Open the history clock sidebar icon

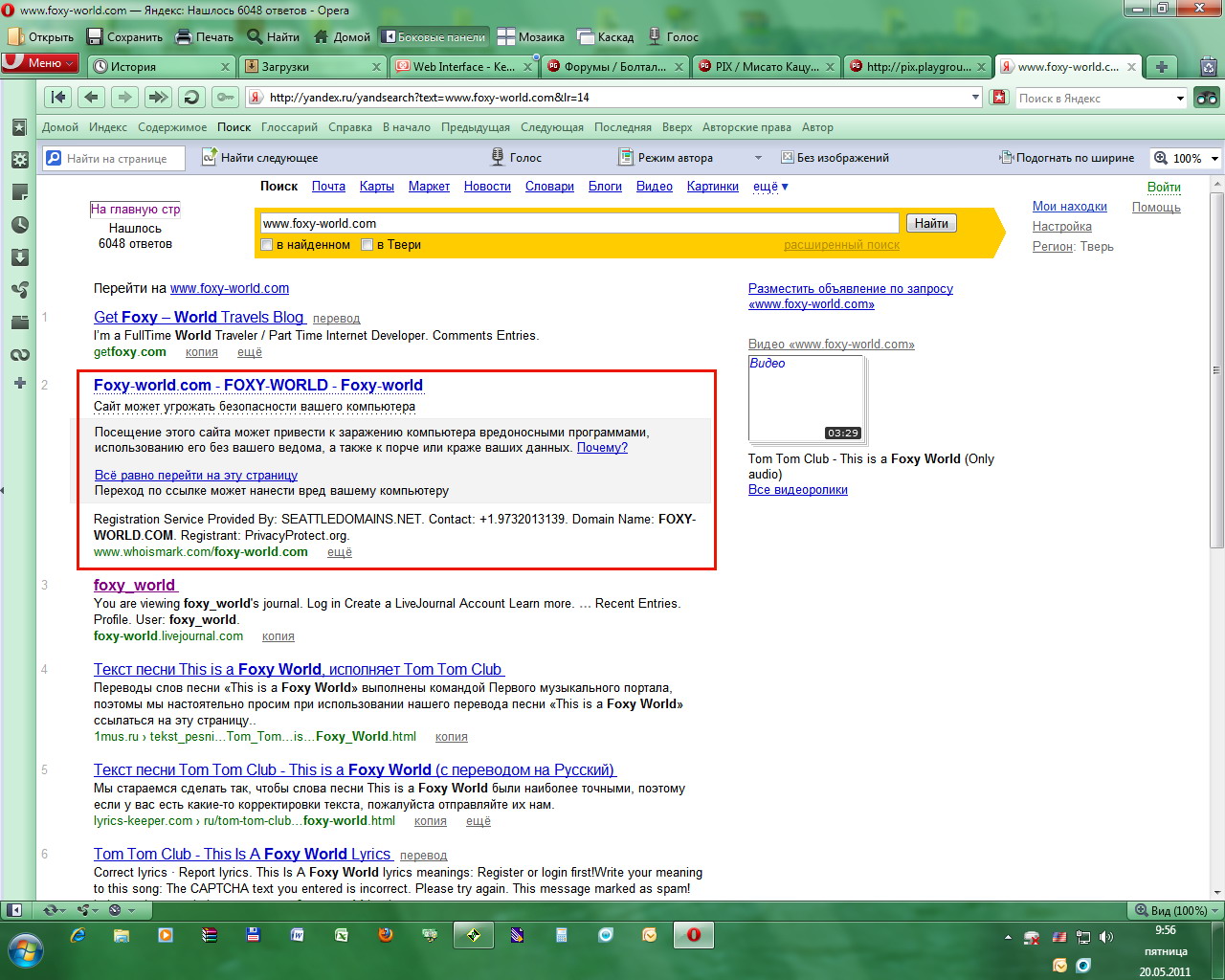point(19,225)
